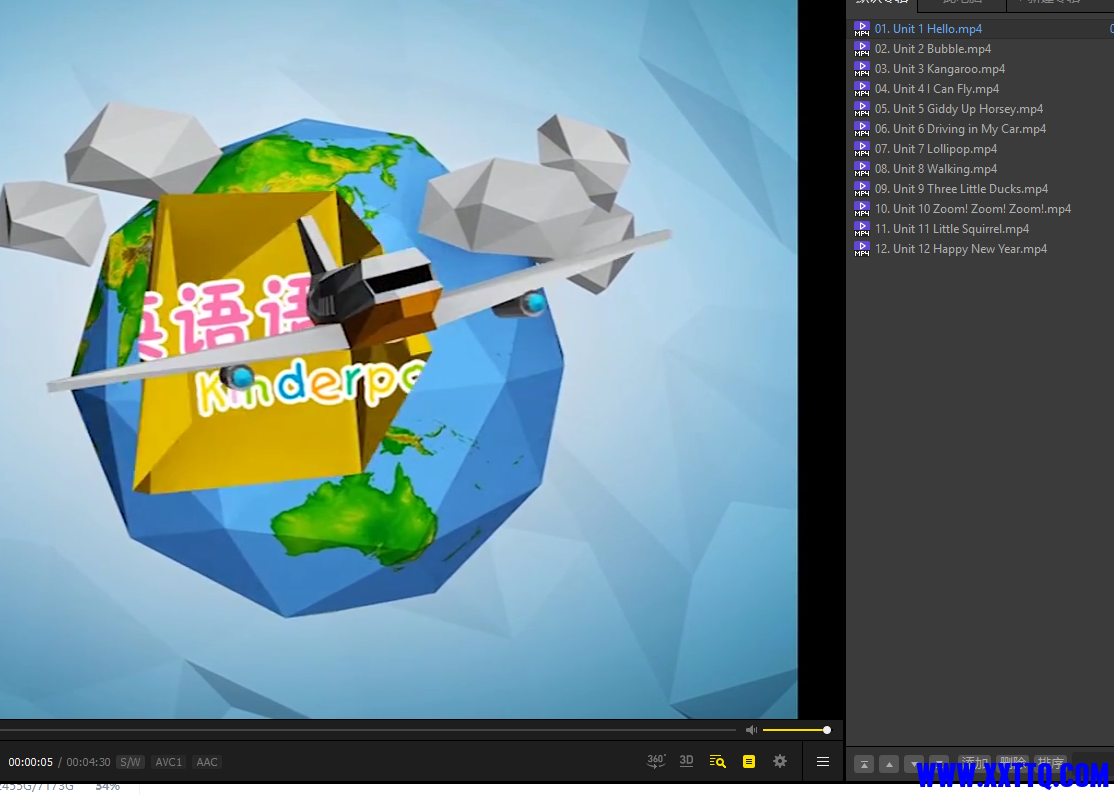Screen dimensions: 1114x795
Task: Click the 添加 (add) playlist button
Action: coord(975,764)
